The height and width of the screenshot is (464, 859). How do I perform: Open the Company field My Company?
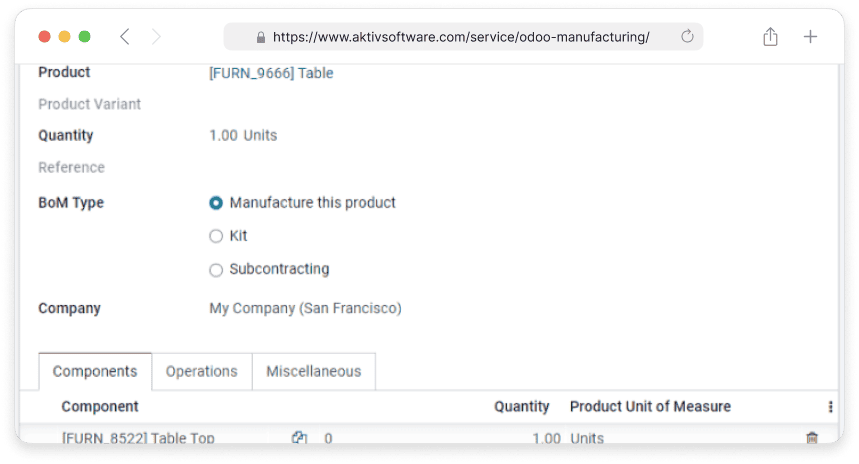pyautogui.click(x=305, y=308)
